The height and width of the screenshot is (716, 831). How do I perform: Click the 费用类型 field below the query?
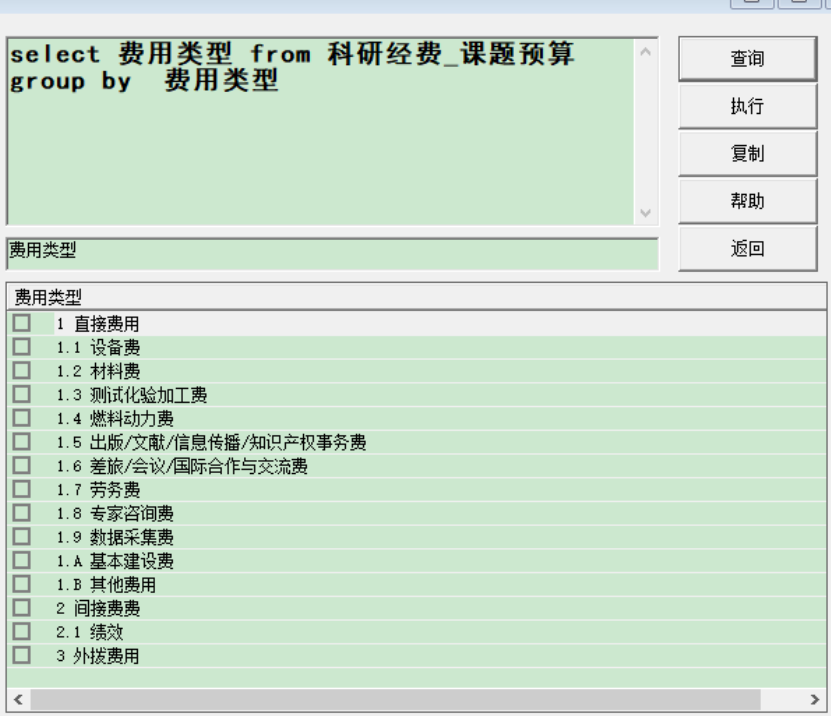[x=332, y=254]
